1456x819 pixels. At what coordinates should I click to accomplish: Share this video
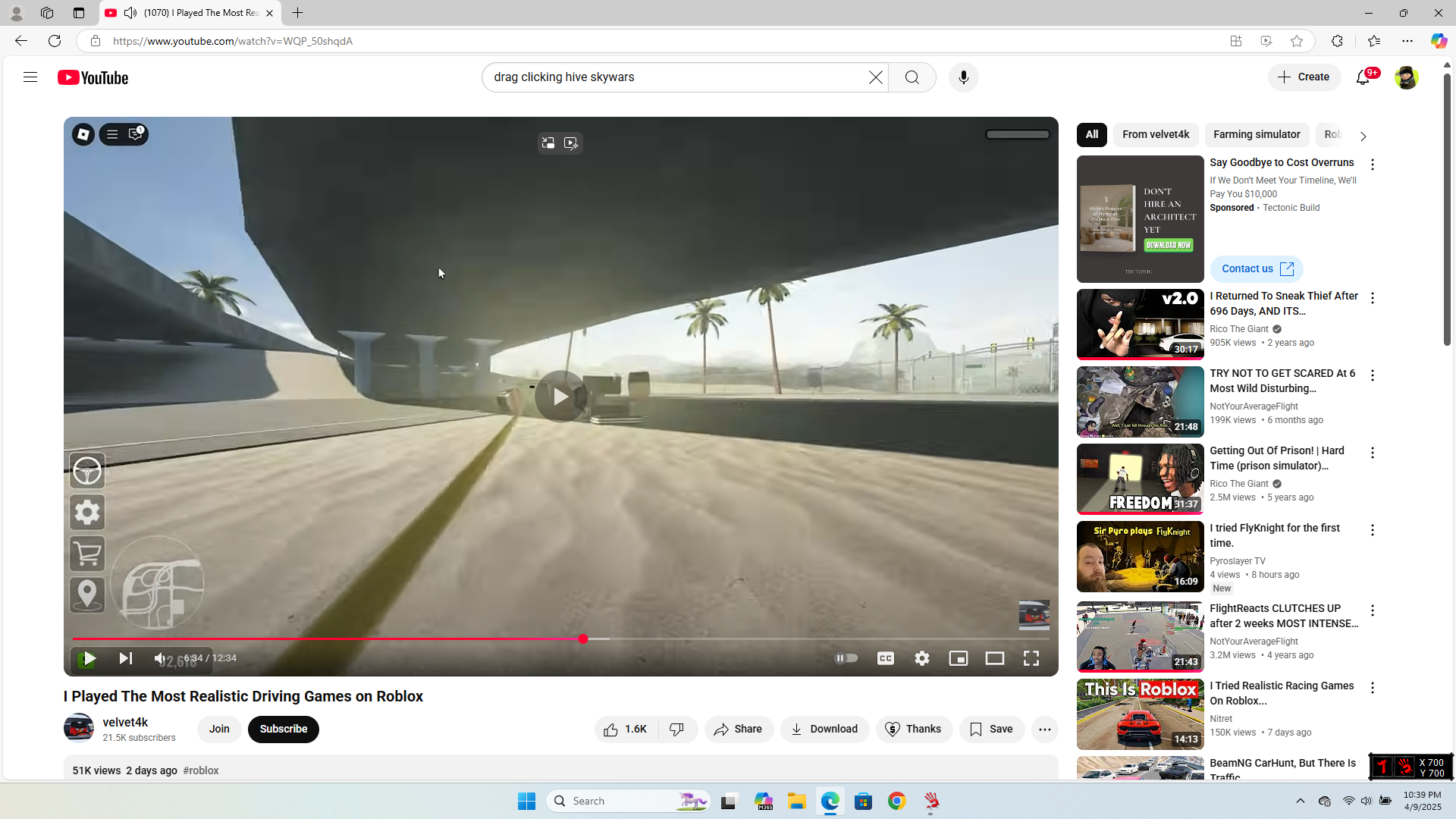point(739,730)
